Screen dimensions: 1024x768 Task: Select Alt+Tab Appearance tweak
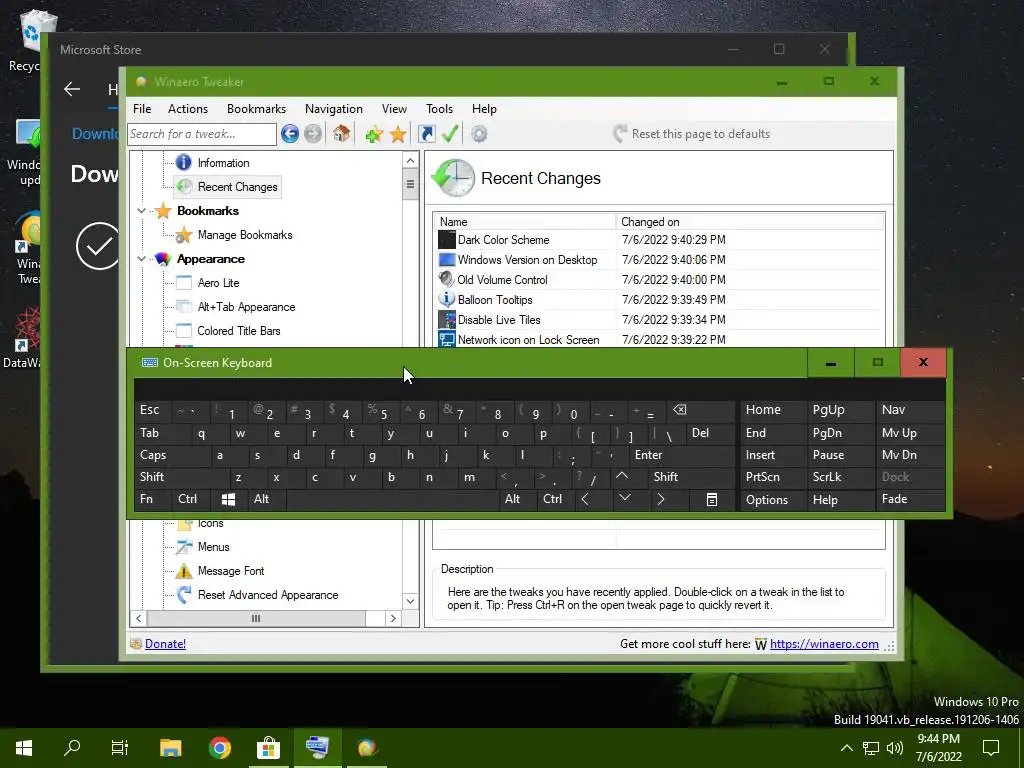coord(246,307)
